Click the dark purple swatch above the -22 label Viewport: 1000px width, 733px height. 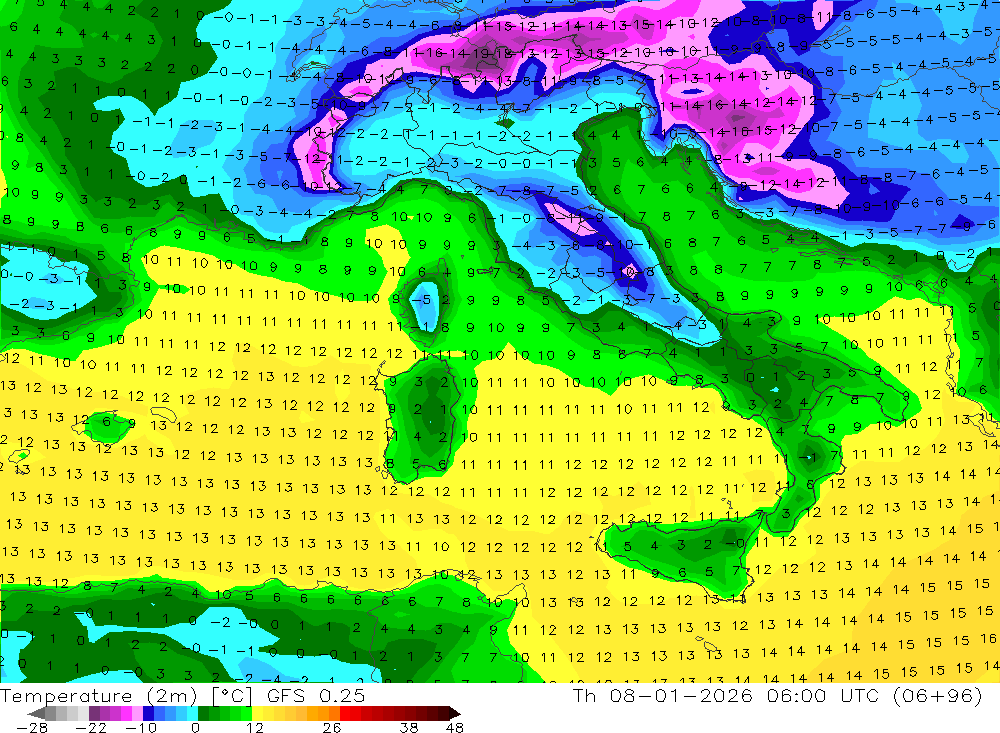(x=94, y=713)
